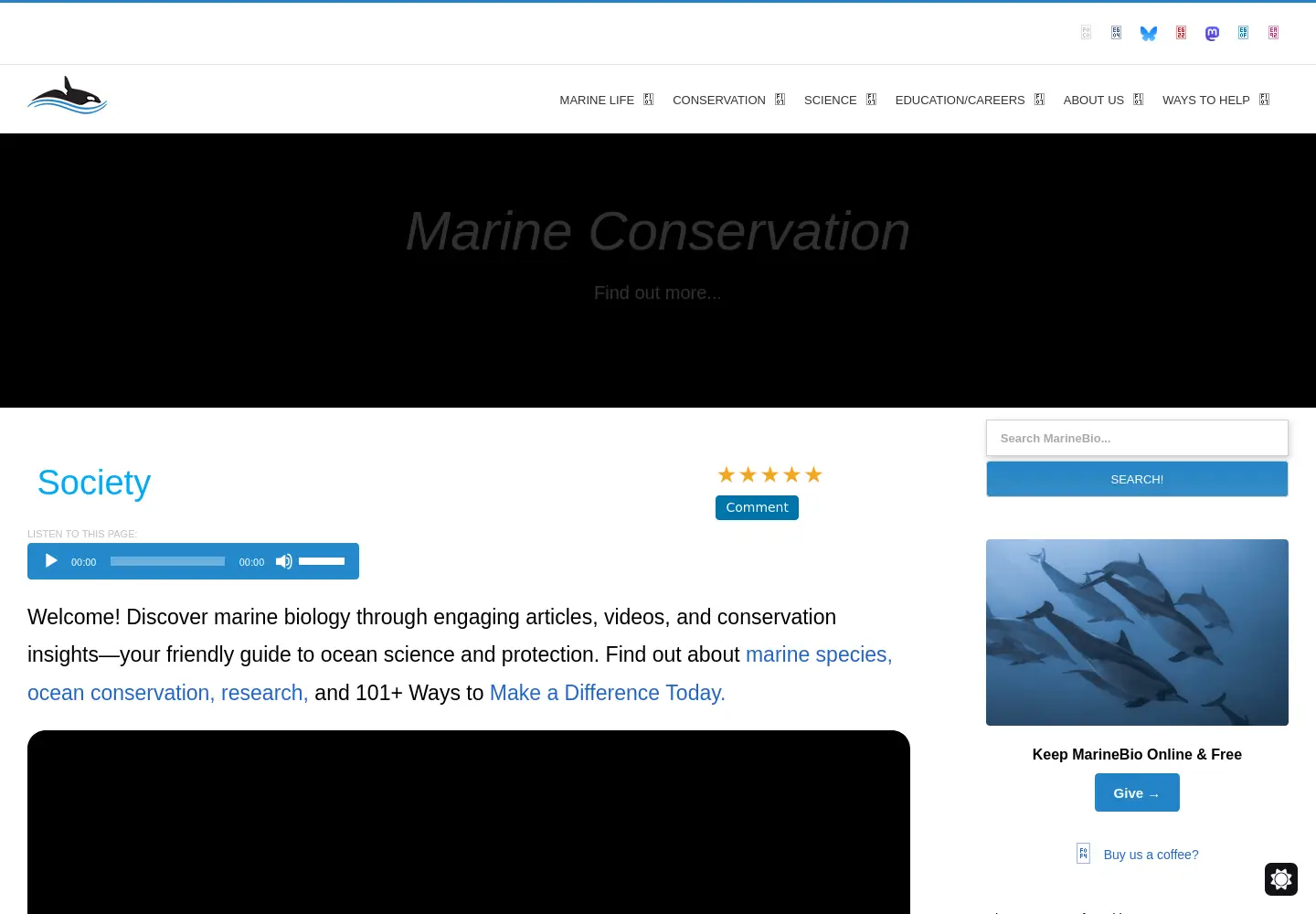Viewport: 1316px width, 914px height.
Task: Click the SEARCH! button
Action: pyautogui.click(x=1137, y=479)
